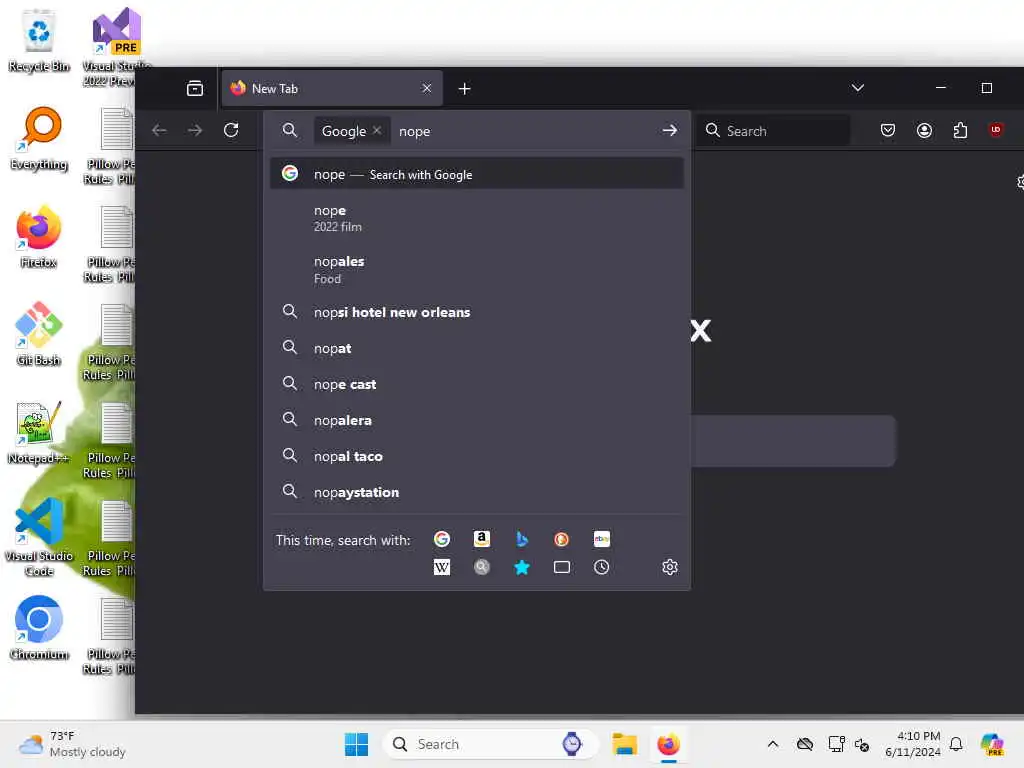Screen dimensions: 1024x768
Task: Select 'nopal taco' suggestion
Action: click(x=477, y=456)
